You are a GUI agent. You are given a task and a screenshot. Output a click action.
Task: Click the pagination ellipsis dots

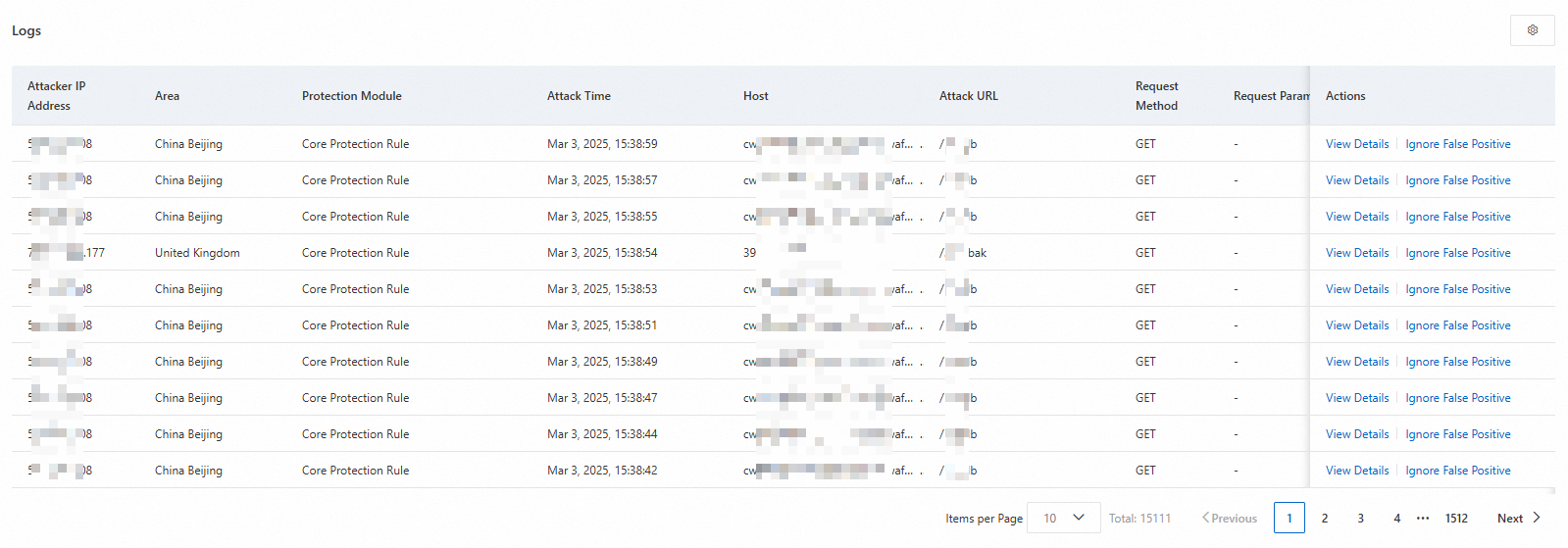coord(1423,518)
